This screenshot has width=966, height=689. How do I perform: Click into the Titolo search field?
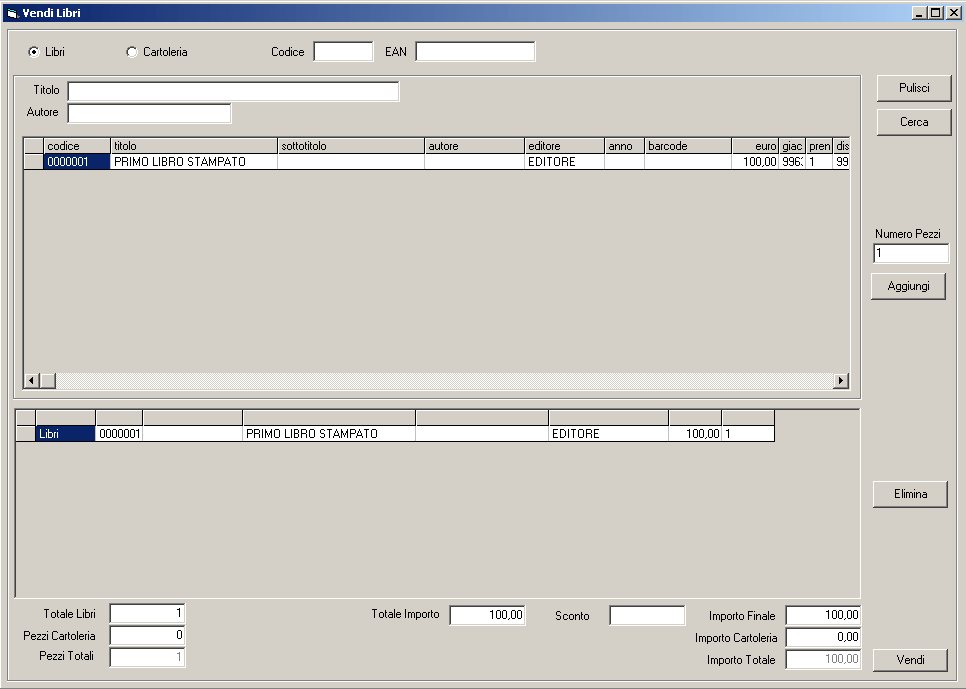pyautogui.click(x=233, y=92)
